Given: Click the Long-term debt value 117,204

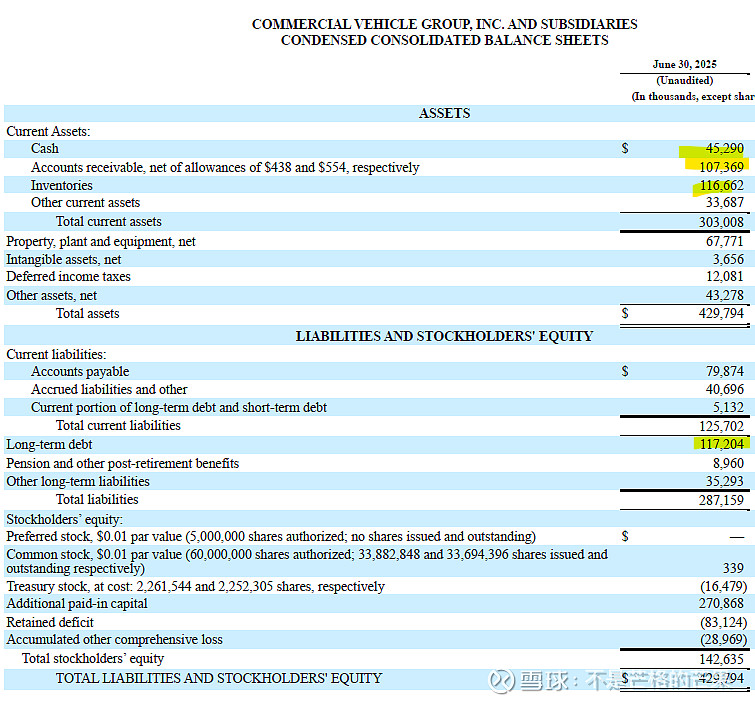Looking at the screenshot, I should [721, 444].
